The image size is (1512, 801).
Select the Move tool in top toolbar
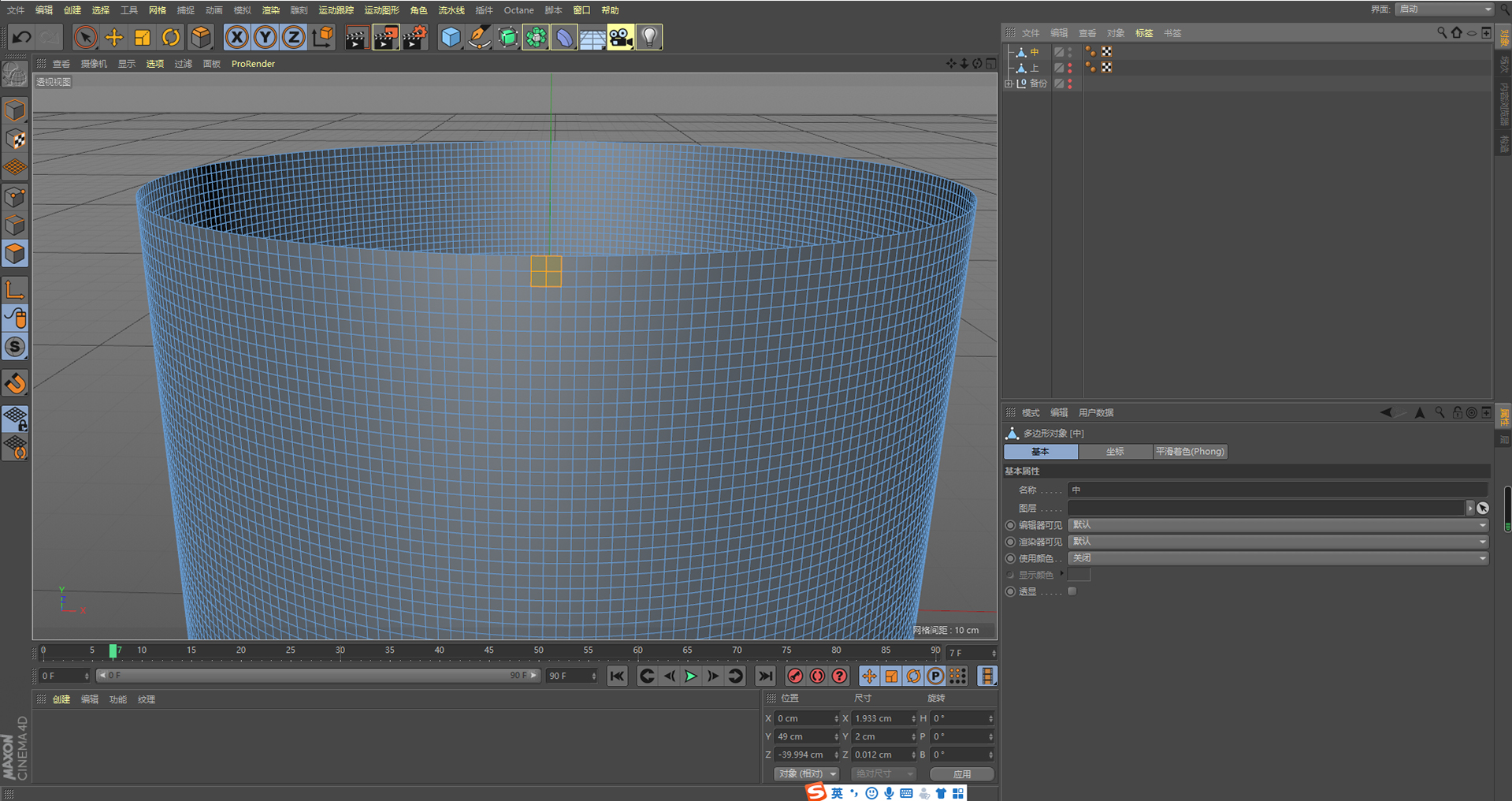pyautogui.click(x=114, y=37)
